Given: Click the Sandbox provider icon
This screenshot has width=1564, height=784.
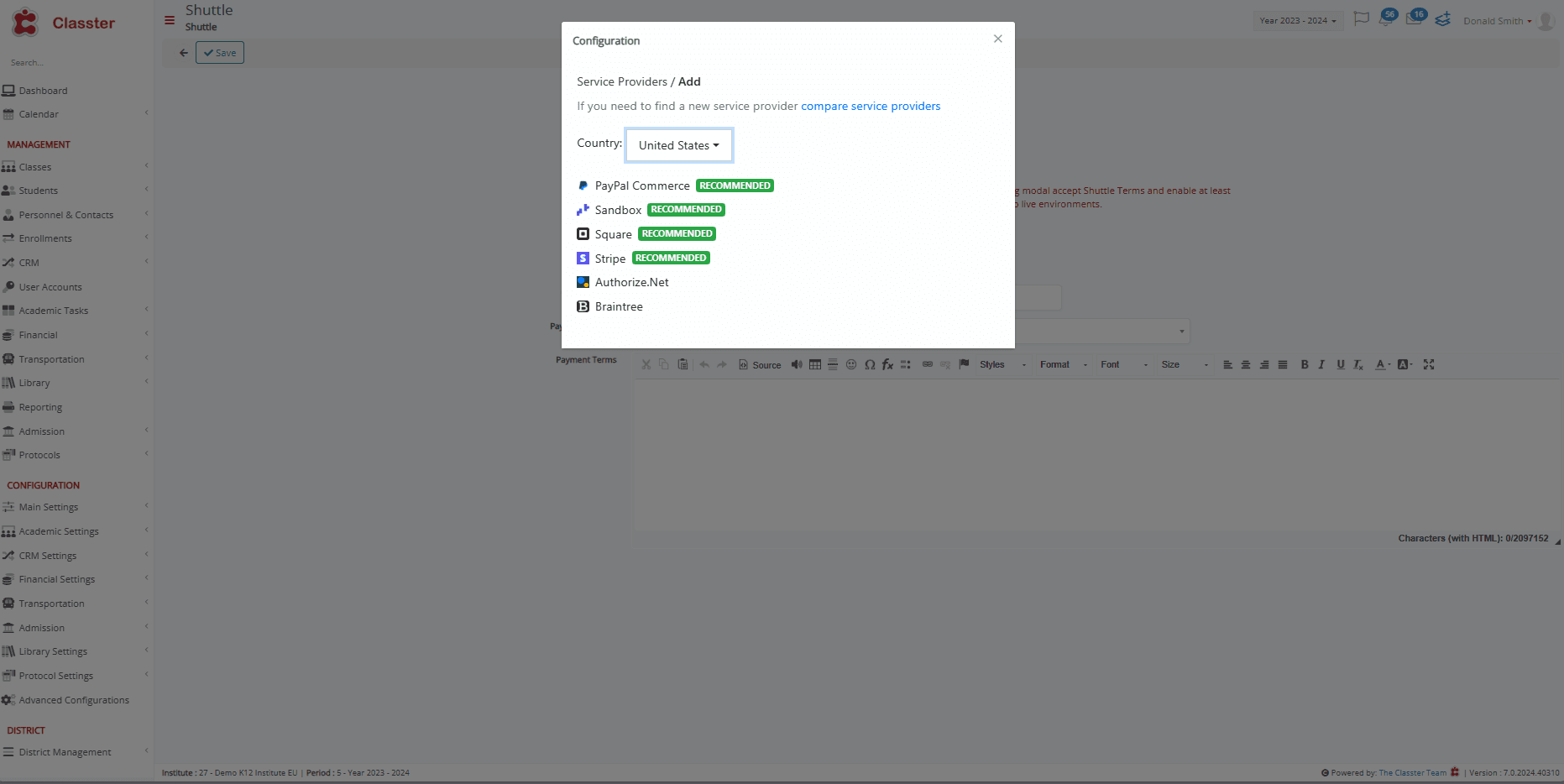Looking at the screenshot, I should click(x=583, y=209).
